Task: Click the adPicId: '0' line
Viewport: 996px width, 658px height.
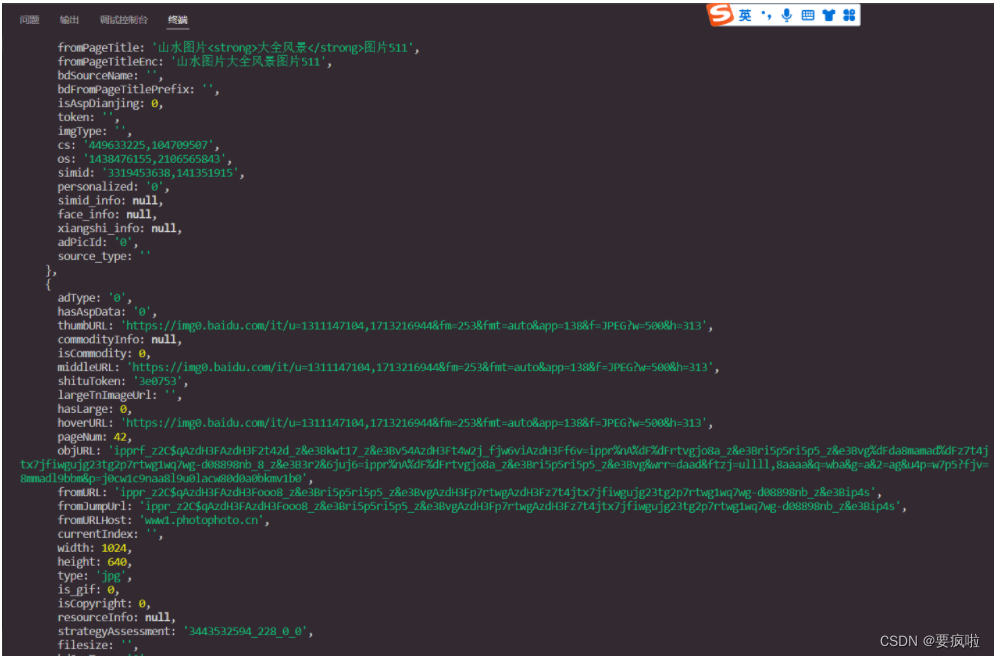Action: [98, 243]
